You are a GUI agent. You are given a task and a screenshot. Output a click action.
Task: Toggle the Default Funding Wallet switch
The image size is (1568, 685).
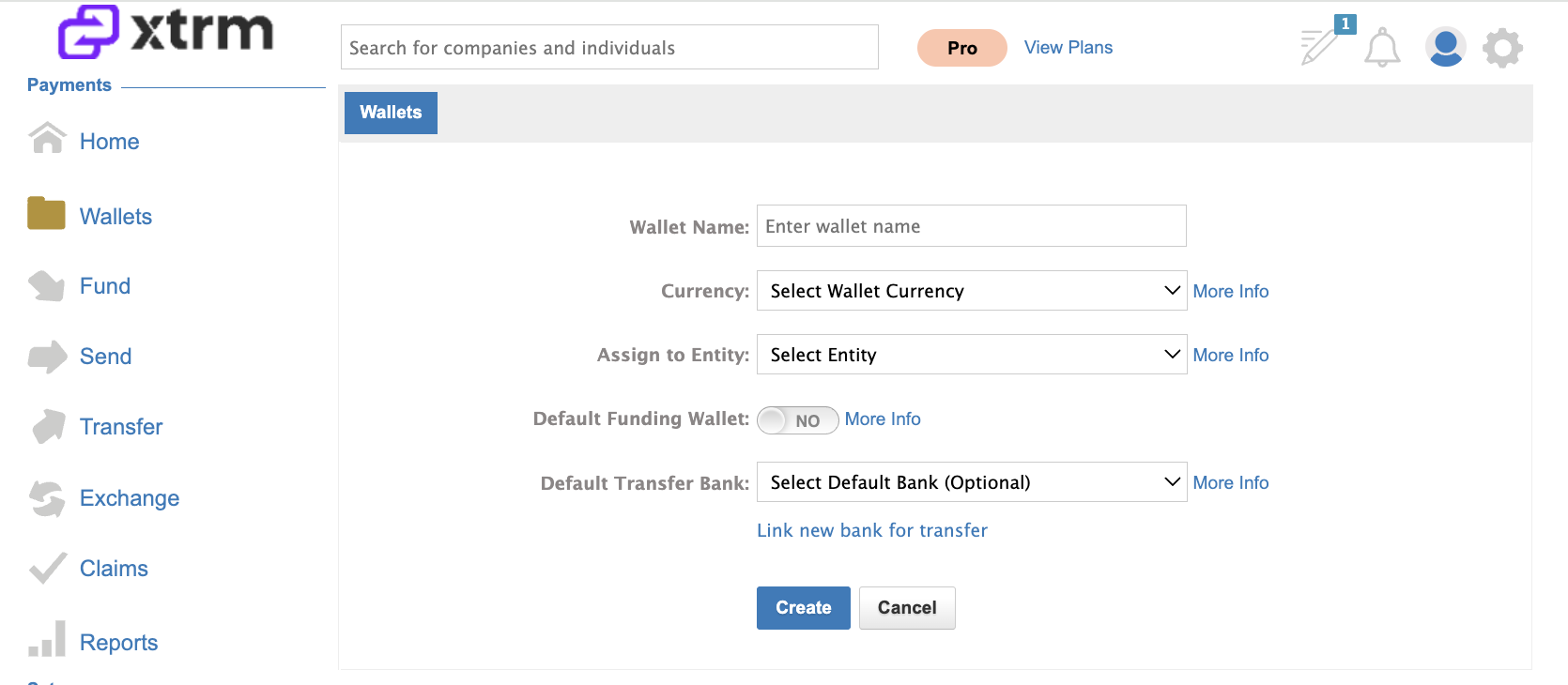pyautogui.click(x=797, y=420)
